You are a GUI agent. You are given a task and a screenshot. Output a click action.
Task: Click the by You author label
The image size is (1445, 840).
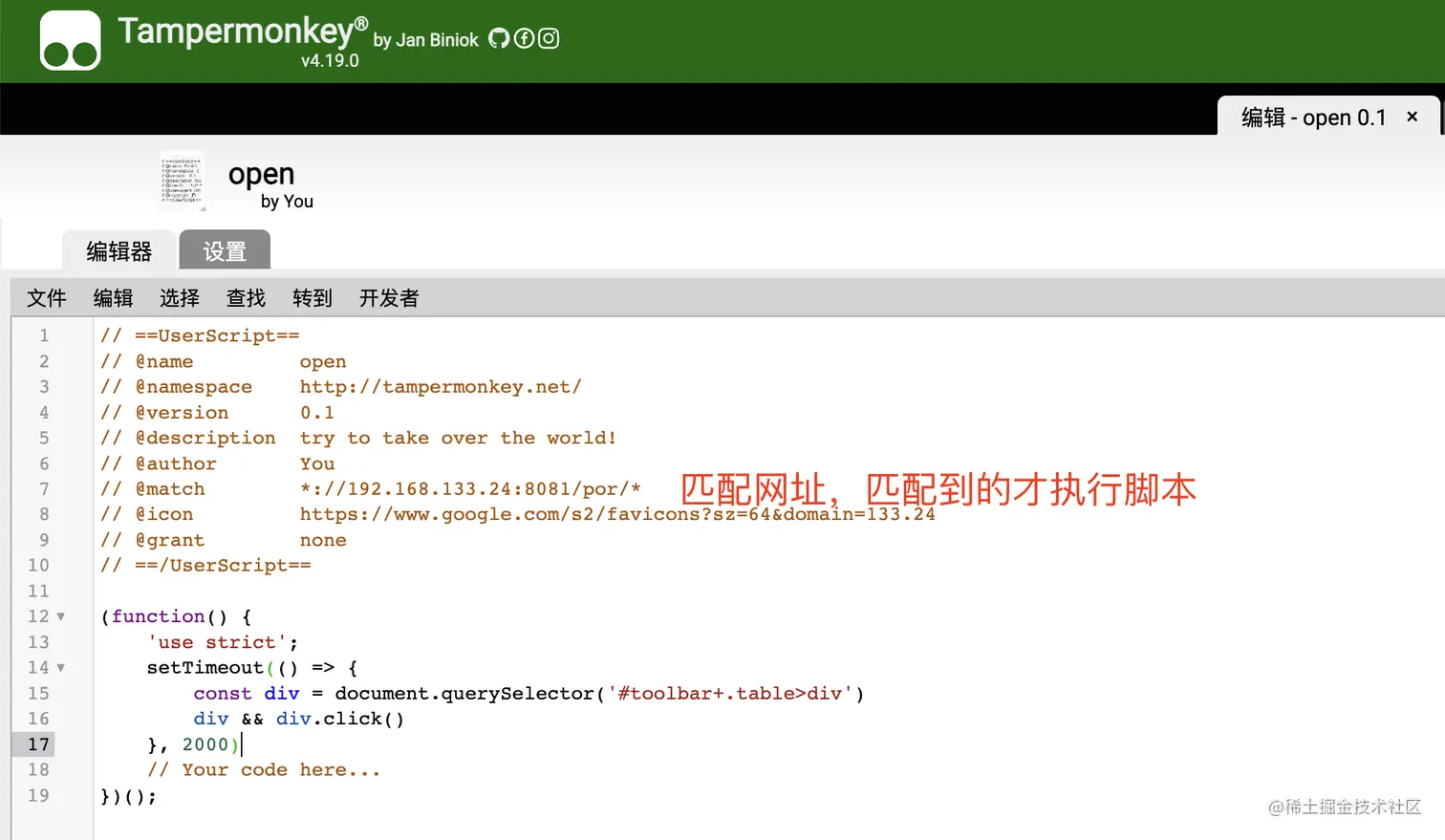[x=287, y=202]
